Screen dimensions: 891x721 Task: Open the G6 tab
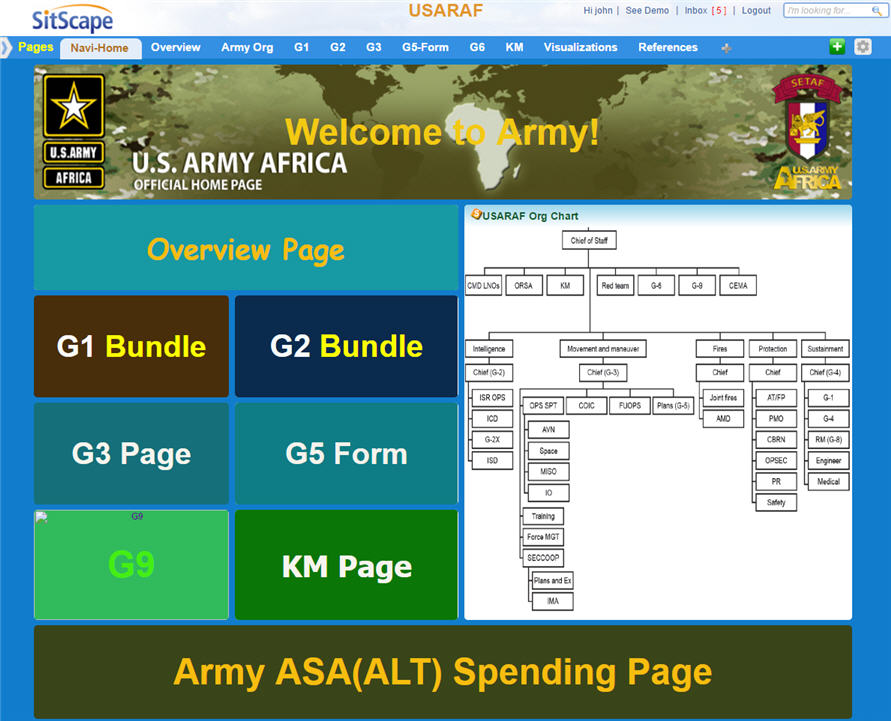point(477,47)
